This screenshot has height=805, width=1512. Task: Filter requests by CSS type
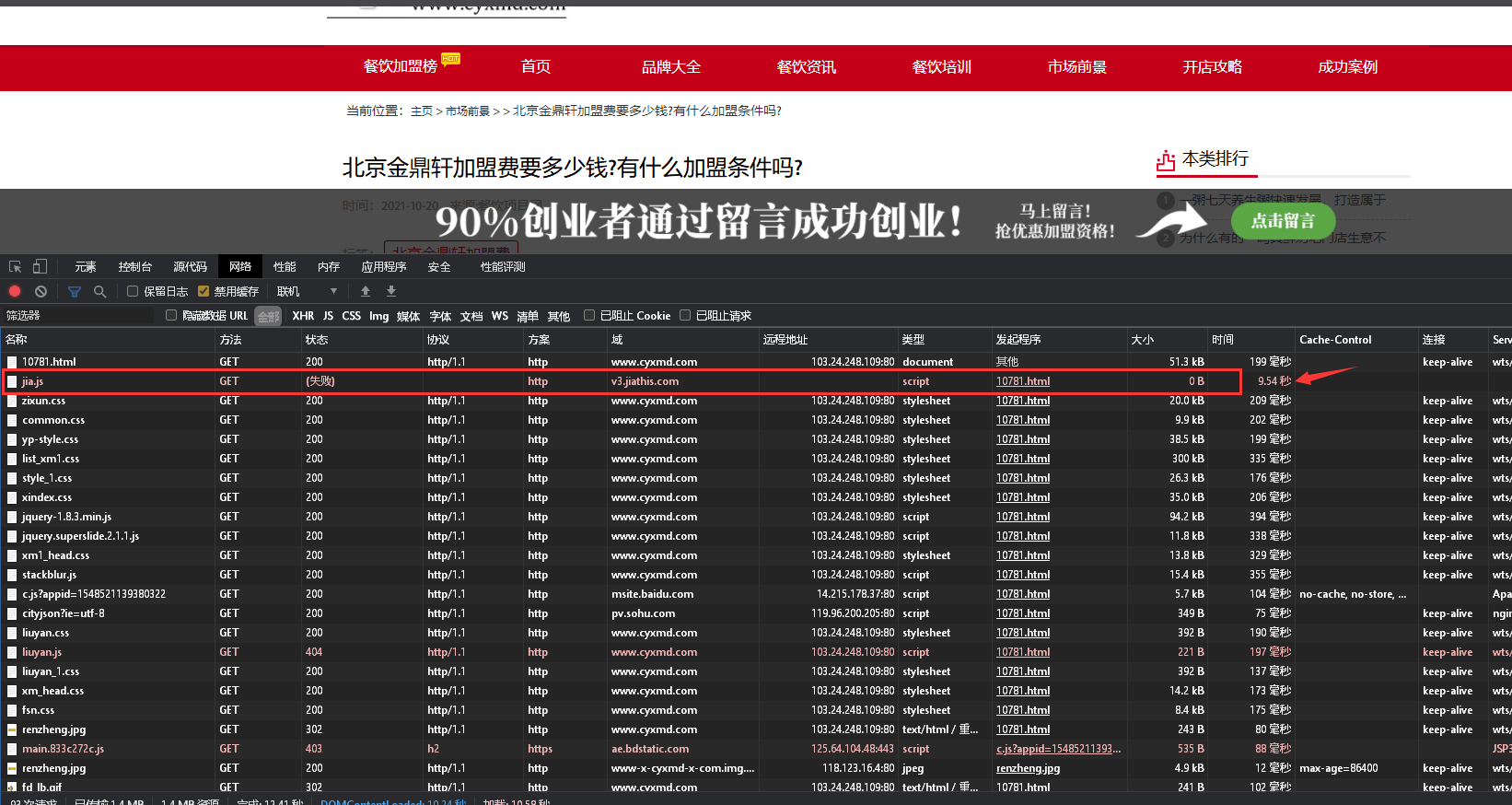pos(352,316)
